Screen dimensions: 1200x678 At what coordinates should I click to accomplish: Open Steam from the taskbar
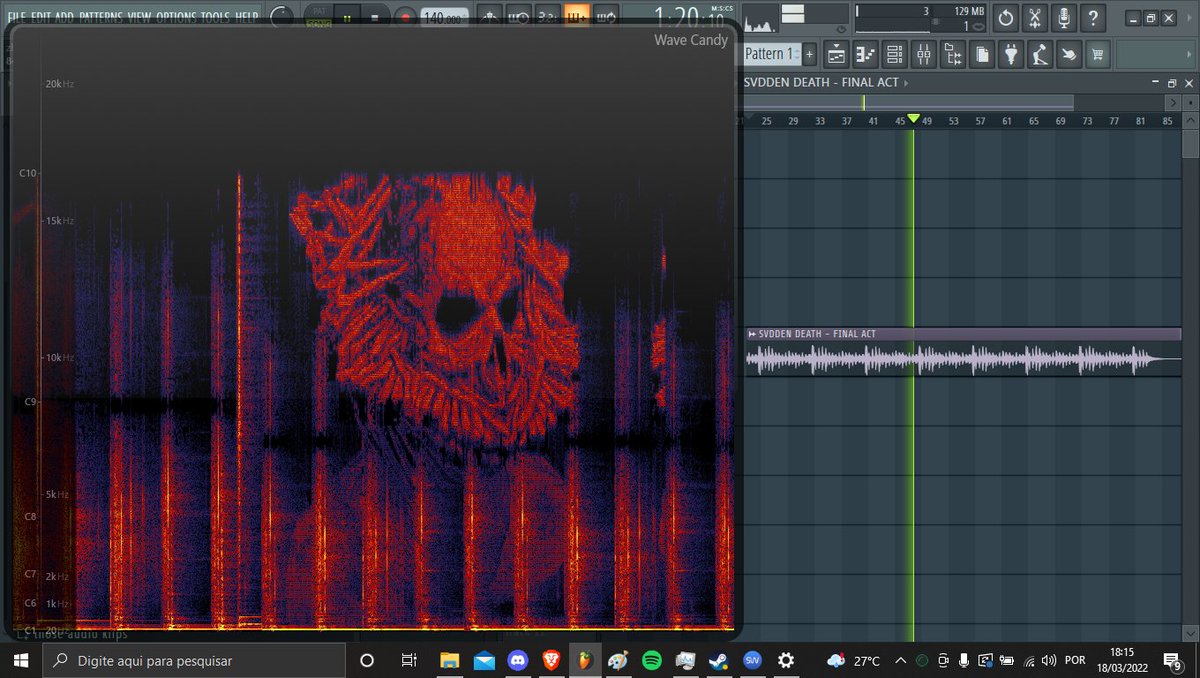718,660
